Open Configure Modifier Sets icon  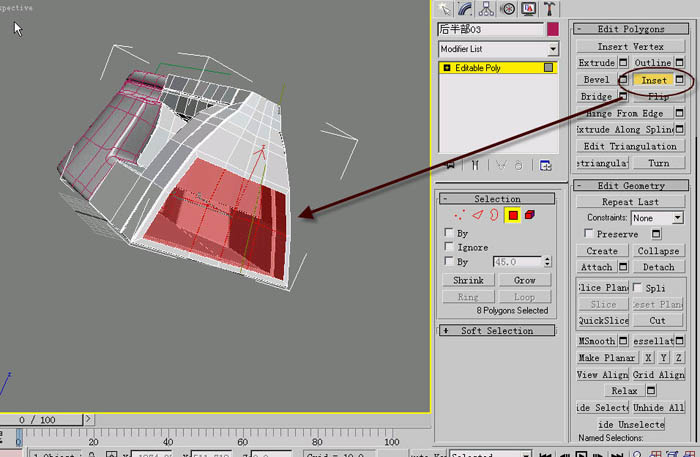click(x=546, y=166)
